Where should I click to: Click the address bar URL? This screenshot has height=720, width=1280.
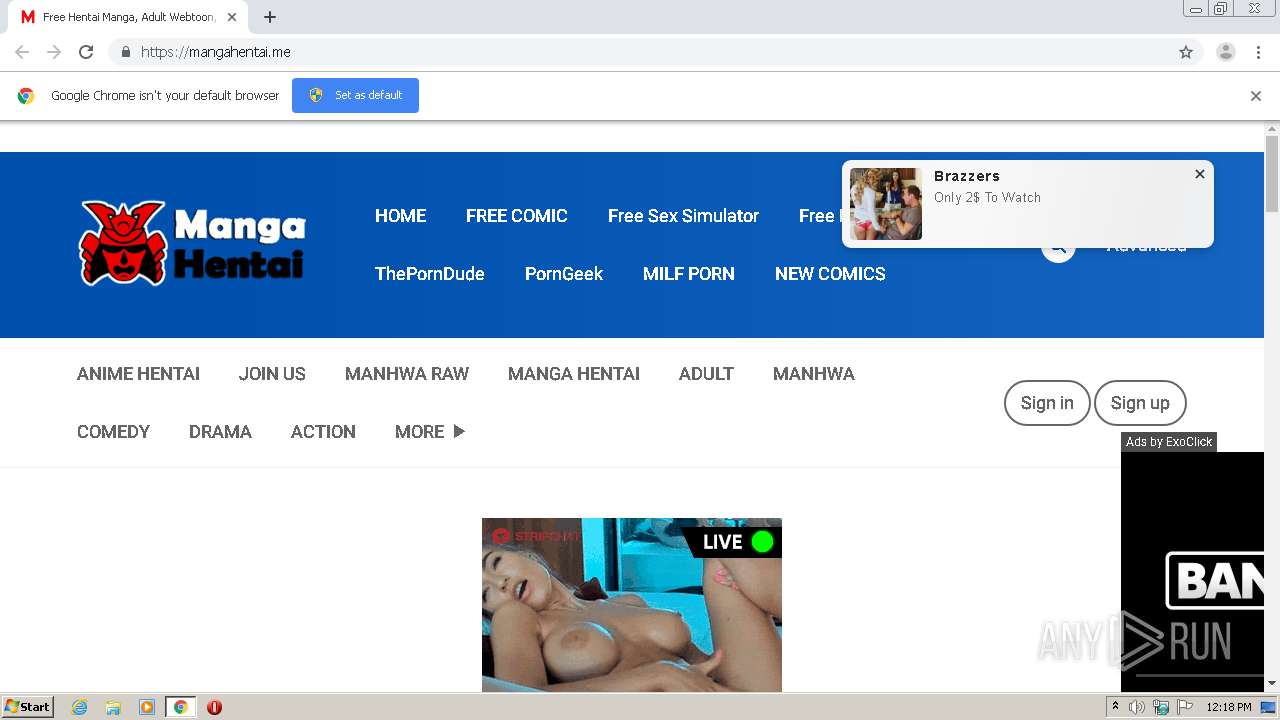tap(216, 52)
